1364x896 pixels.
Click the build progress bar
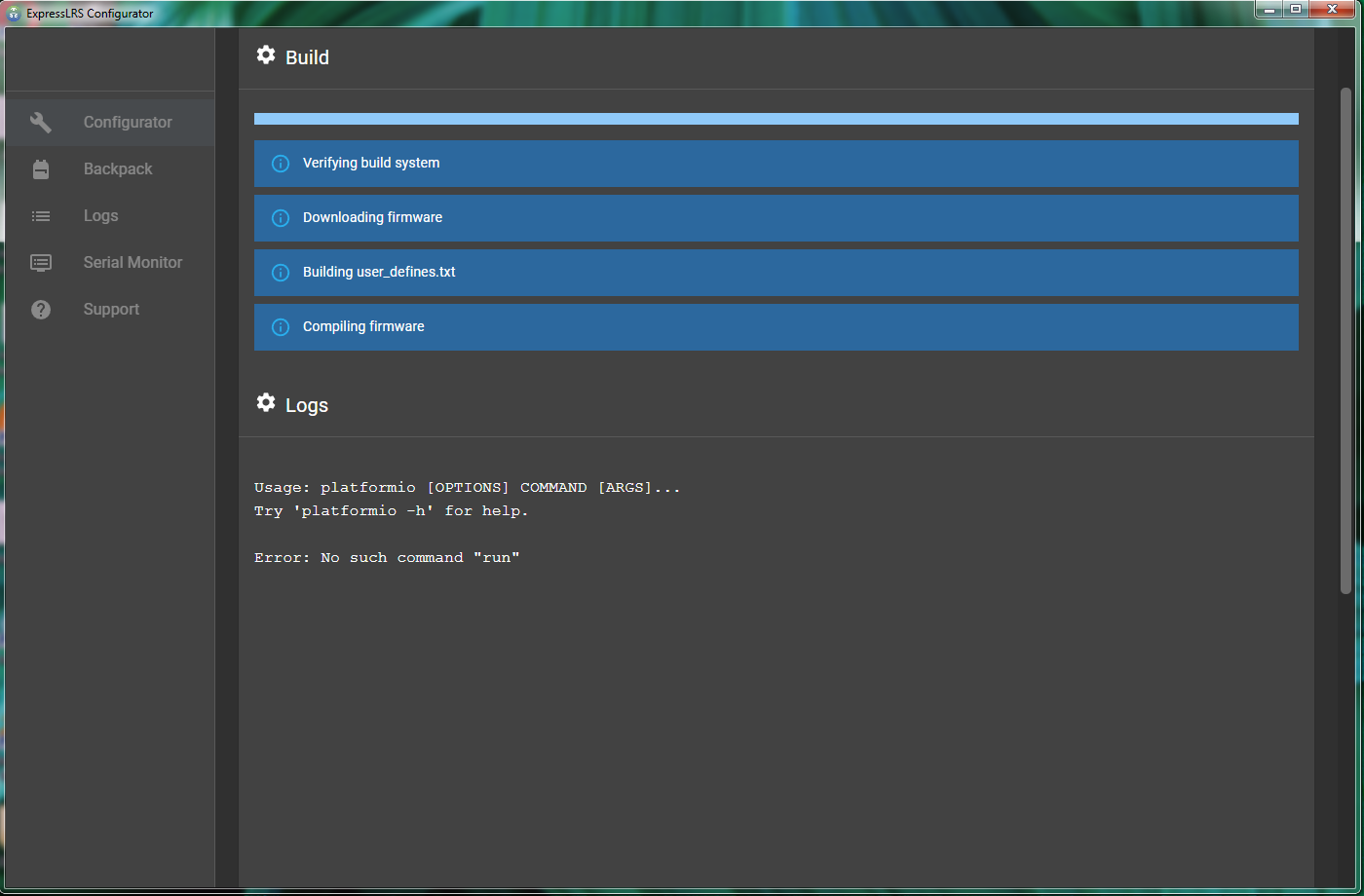777,119
